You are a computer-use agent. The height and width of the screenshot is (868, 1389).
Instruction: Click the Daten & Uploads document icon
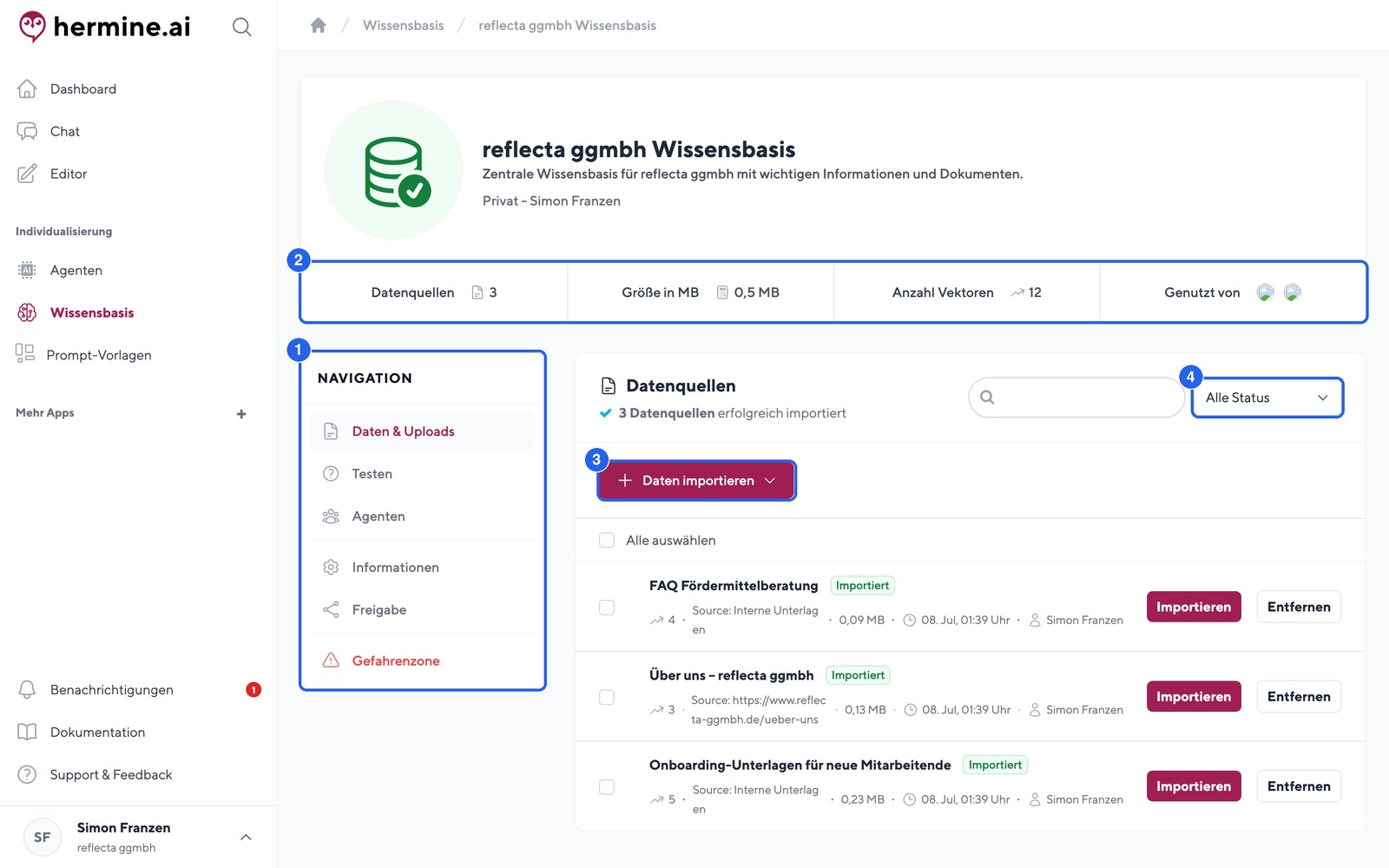331,431
